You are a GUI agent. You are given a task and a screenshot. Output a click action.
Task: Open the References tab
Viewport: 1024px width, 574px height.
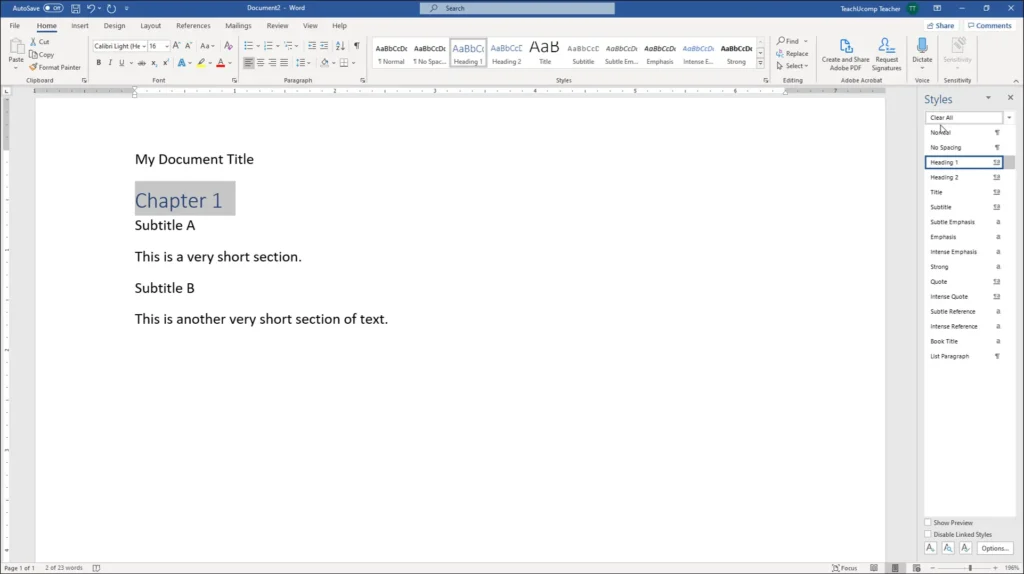pos(193,26)
